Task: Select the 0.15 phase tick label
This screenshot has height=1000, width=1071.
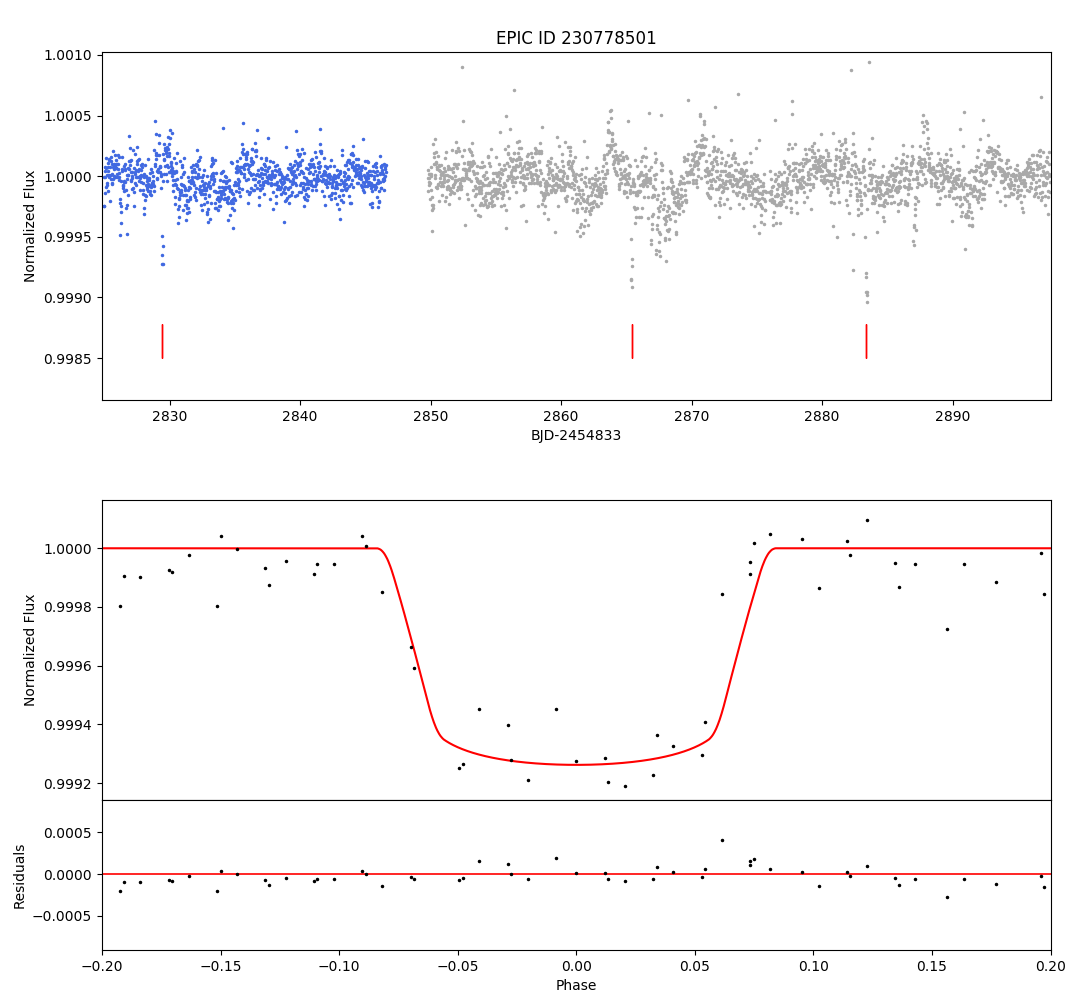Action: pos(932,966)
